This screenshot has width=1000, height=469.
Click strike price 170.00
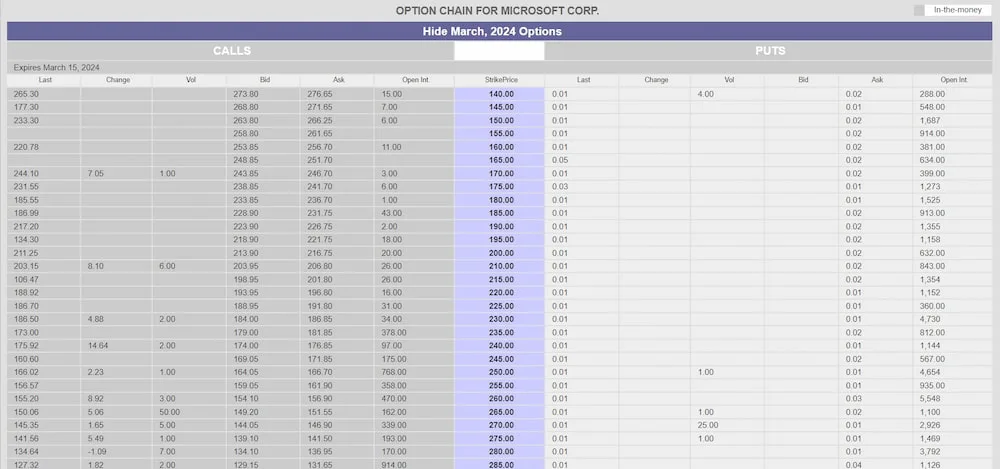point(501,174)
